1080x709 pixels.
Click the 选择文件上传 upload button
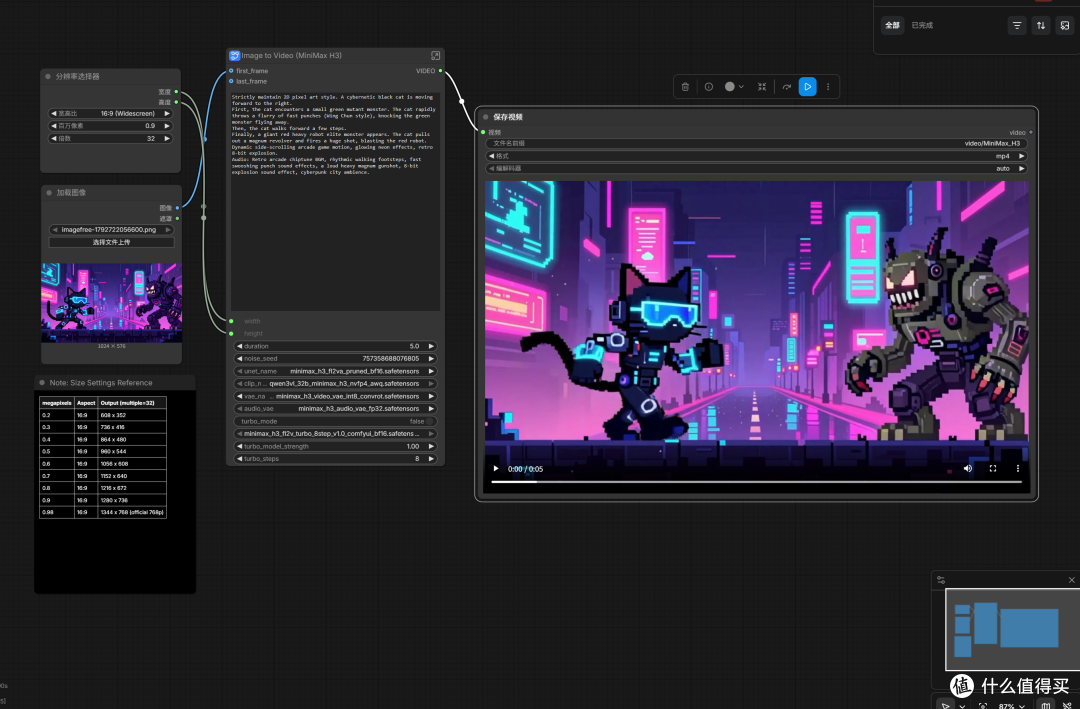111,242
